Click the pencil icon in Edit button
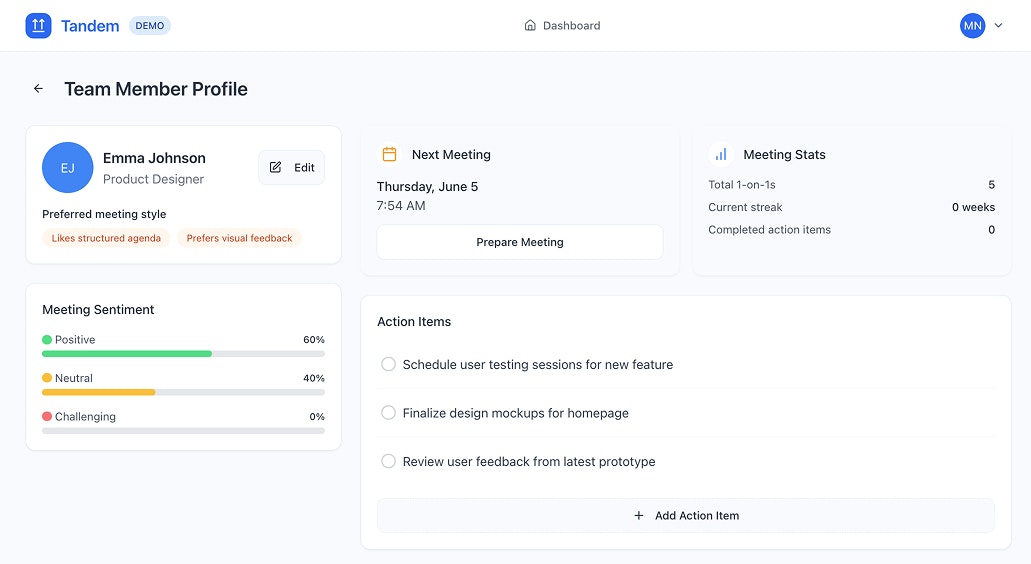Viewport: 1031px width, 564px height. [276, 168]
